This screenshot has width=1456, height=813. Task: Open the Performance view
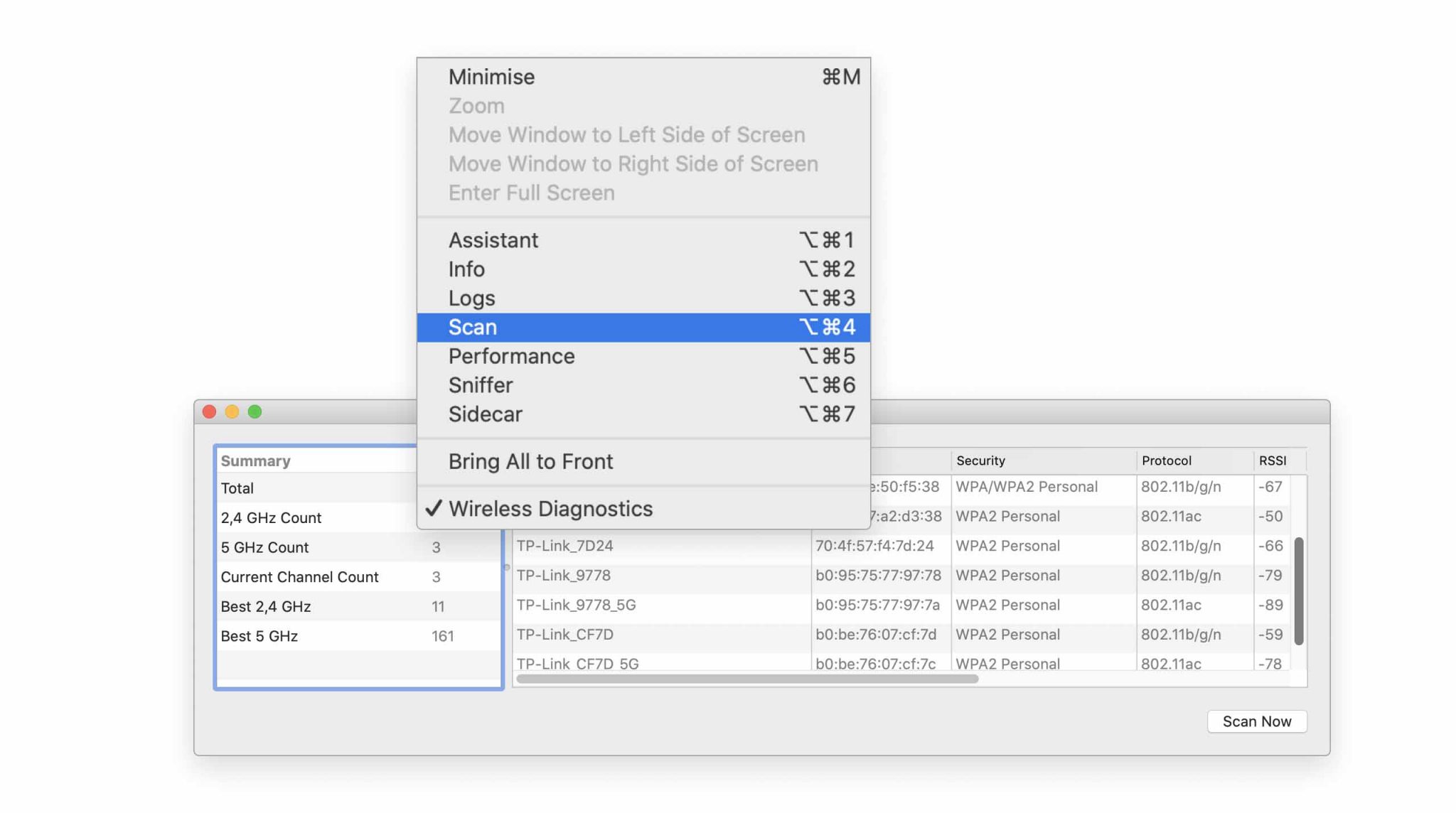pos(511,356)
